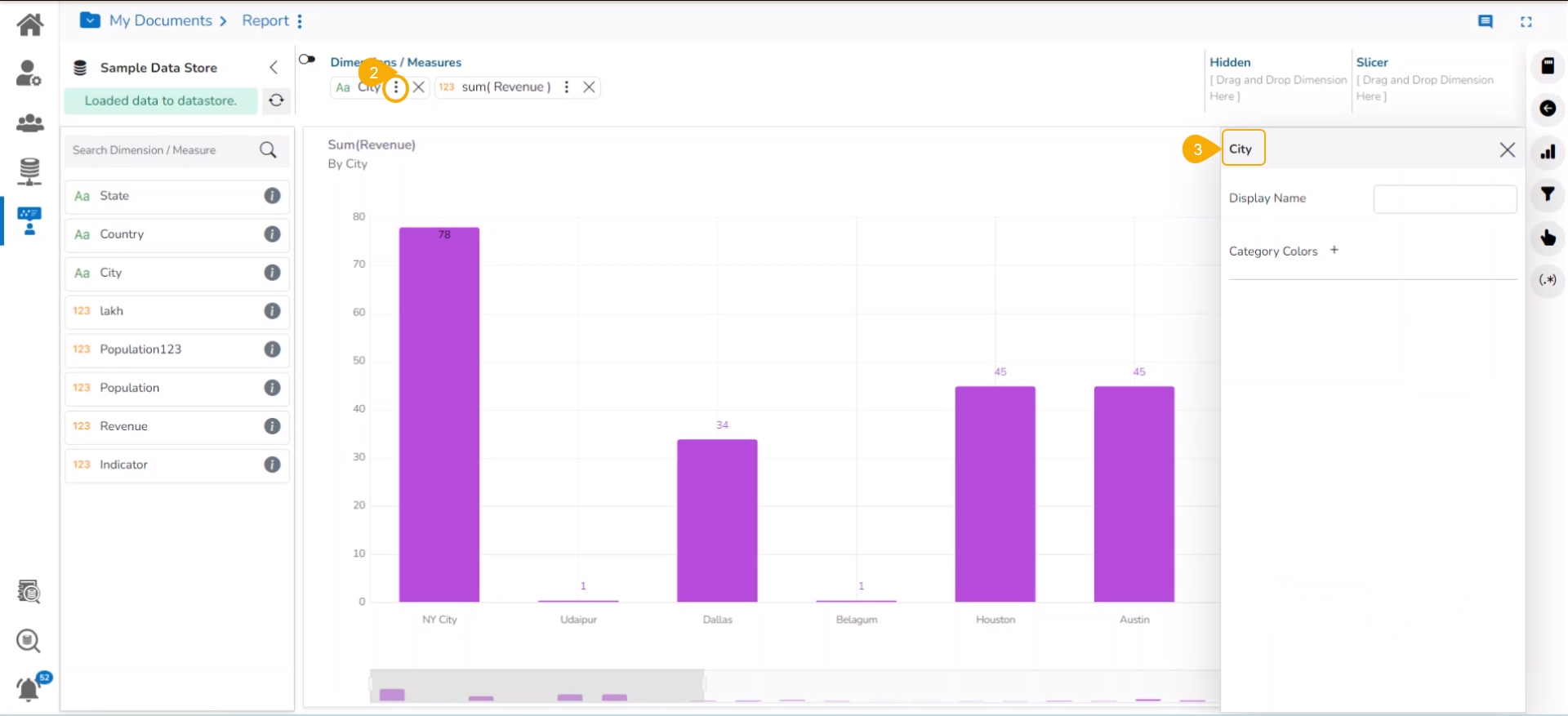
Task: Select the Country dimension in list
Action: pos(122,234)
